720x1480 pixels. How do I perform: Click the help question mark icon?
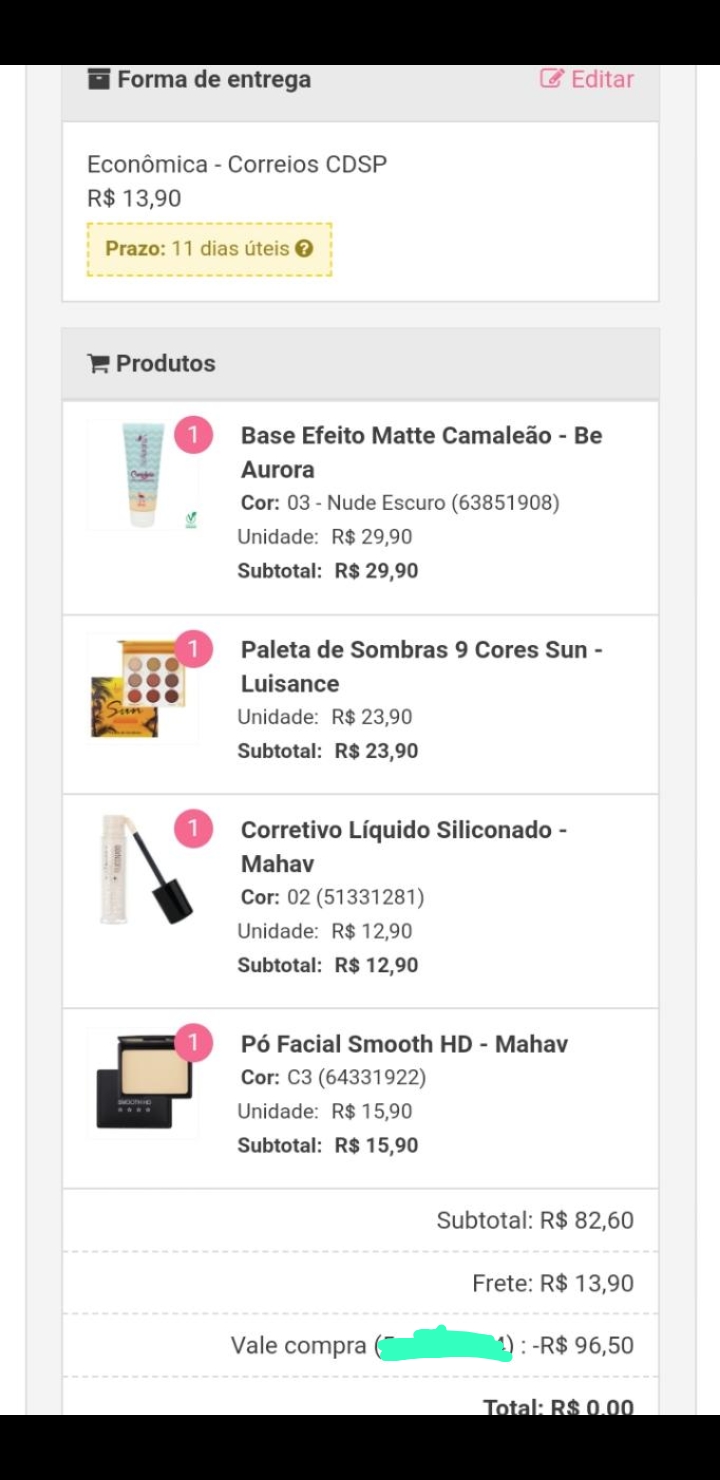click(x=304, y=249)
